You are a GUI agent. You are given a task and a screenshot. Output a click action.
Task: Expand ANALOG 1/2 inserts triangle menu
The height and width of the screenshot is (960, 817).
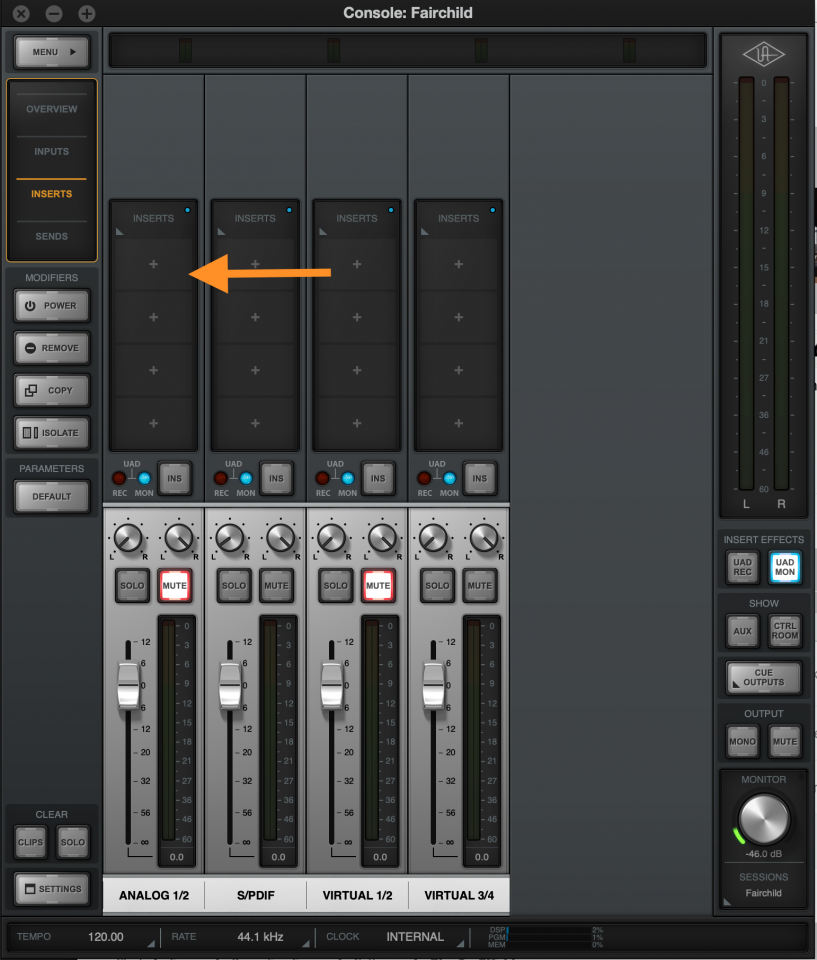point(119,231)
